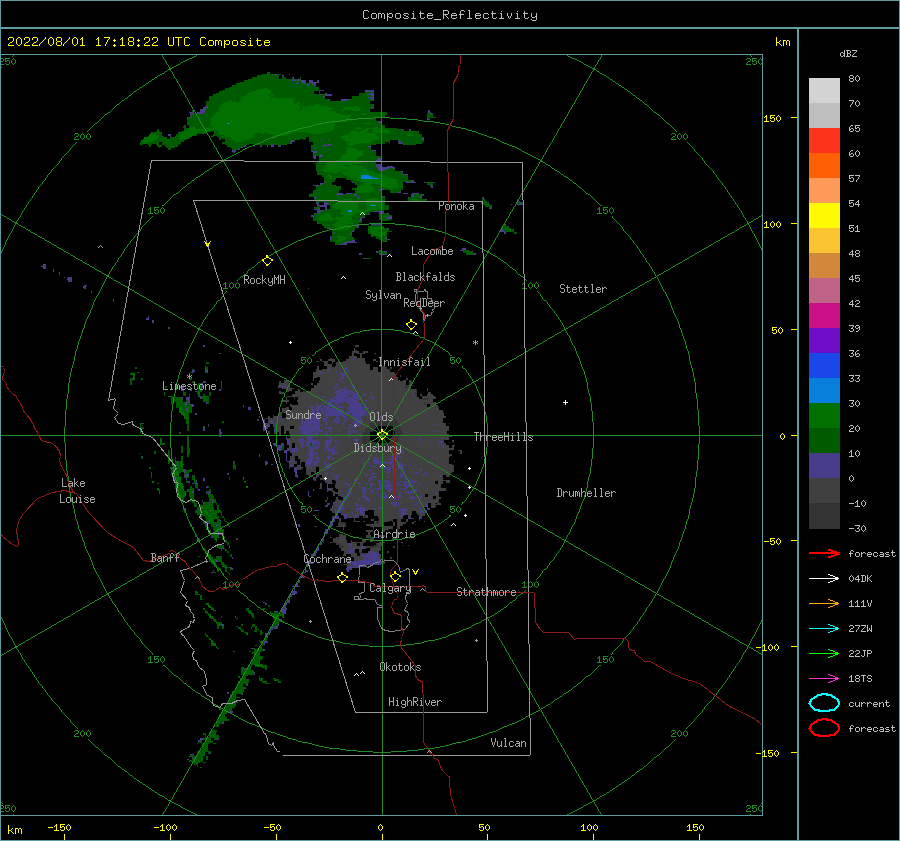Select the Banff label
Image resolution: width=900 pixels, height=841 pixels.
pyautogui.click(x=165, y=557)
